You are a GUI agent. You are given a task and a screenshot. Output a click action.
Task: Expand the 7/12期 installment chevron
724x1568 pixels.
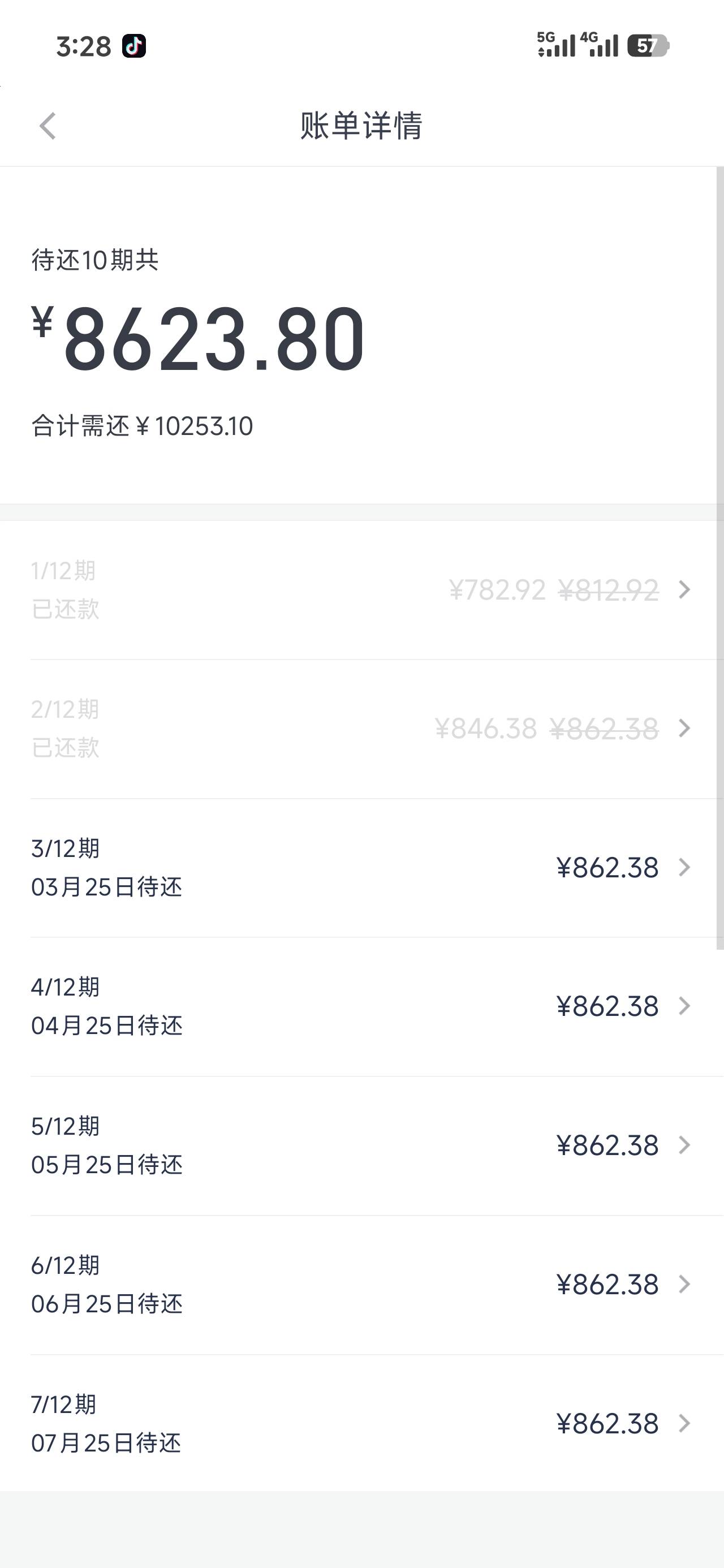(x=684, y=1423)
